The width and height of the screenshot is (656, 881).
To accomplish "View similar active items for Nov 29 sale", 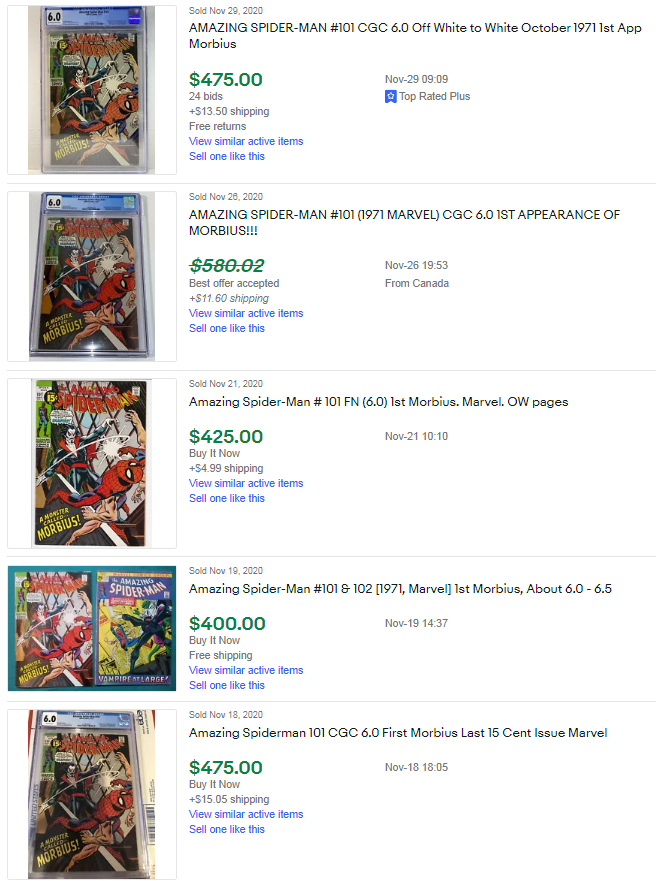I will click(246, 141).
